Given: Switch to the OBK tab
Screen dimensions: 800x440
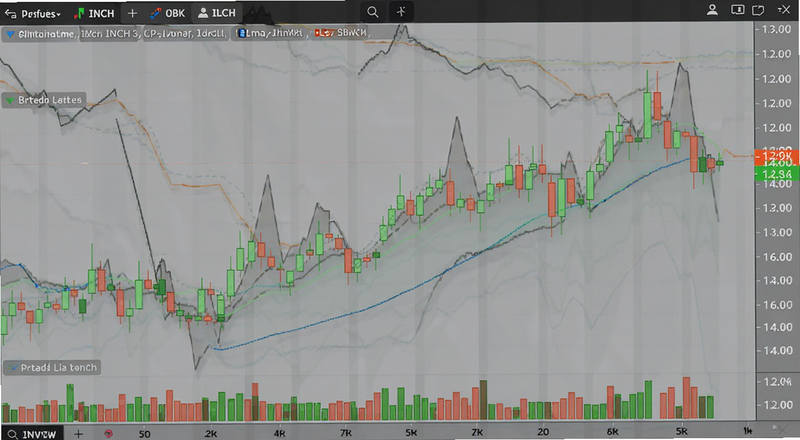Looking at the screenshot, I should point(169,13).
